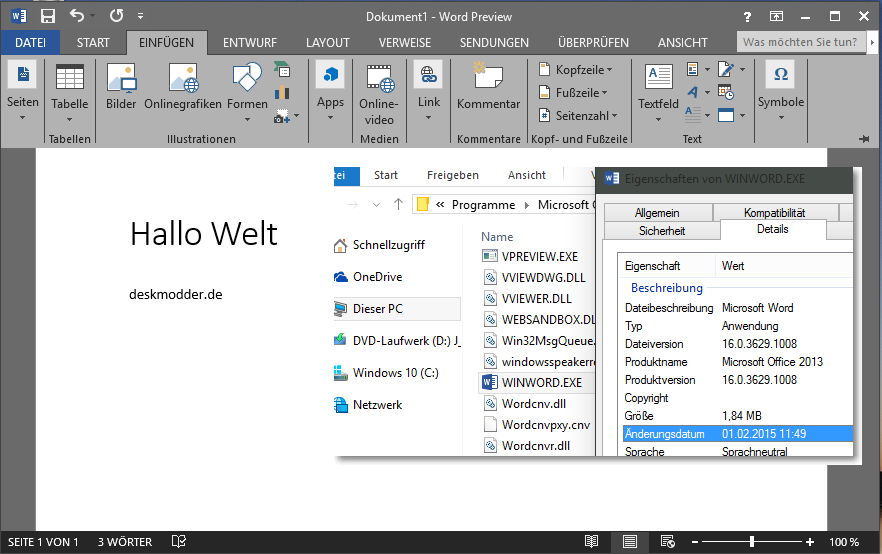Toggle Web Layout view in status bar
882x554 pixels.
coord(667,542)
